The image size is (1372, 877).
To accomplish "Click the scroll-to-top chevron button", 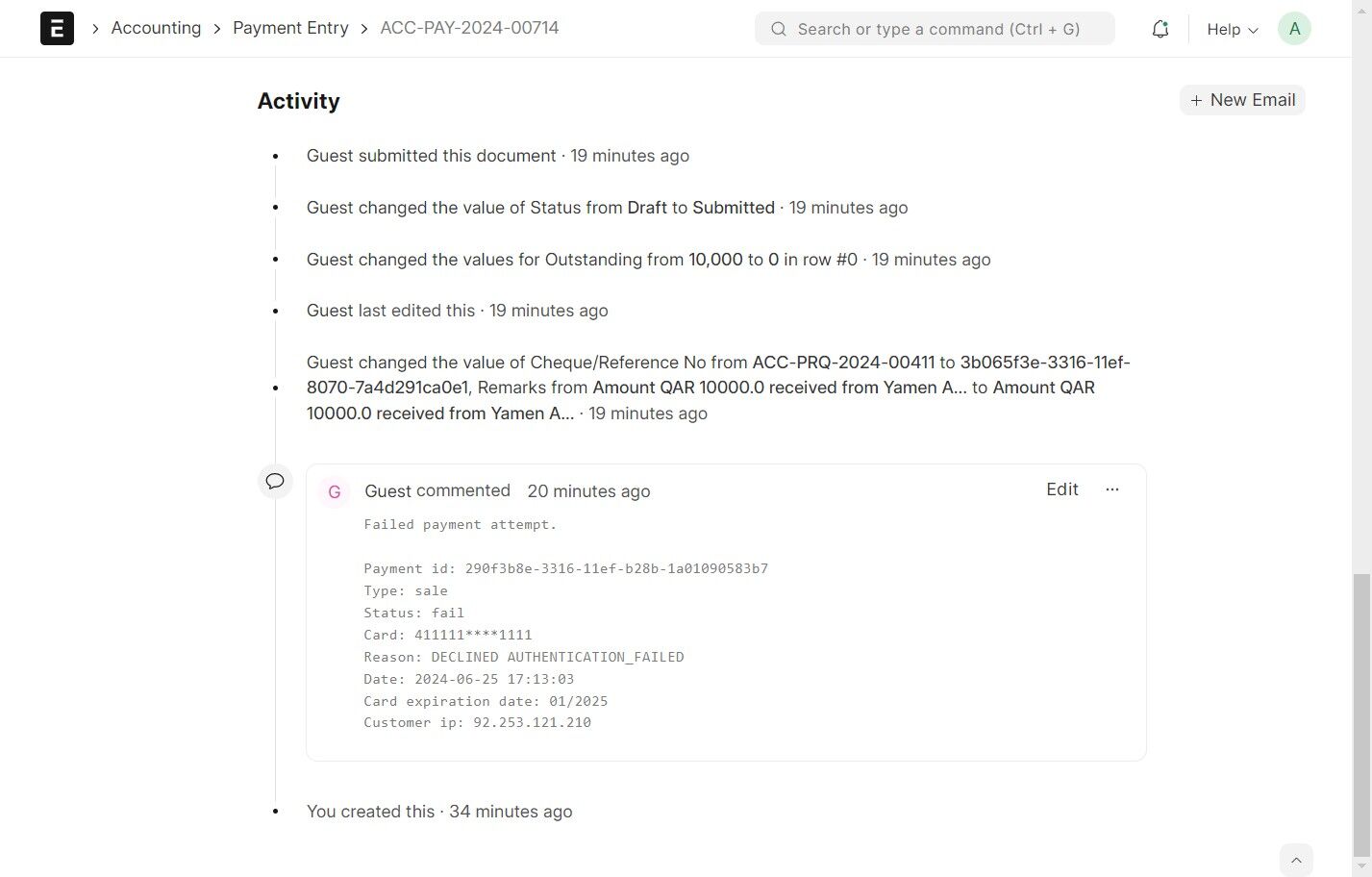I will (1296, 860).
